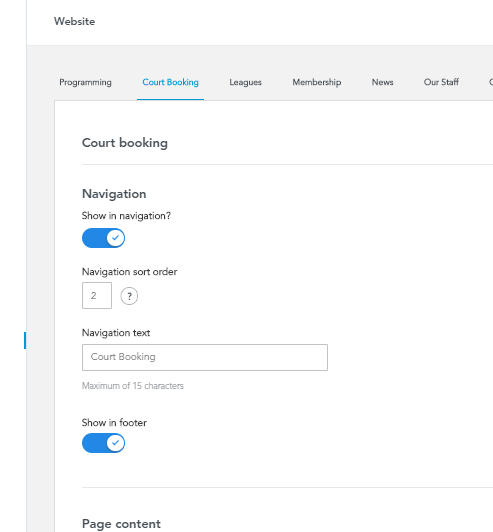
Task: Open the Programming tab
Action: tap(85, 82)
